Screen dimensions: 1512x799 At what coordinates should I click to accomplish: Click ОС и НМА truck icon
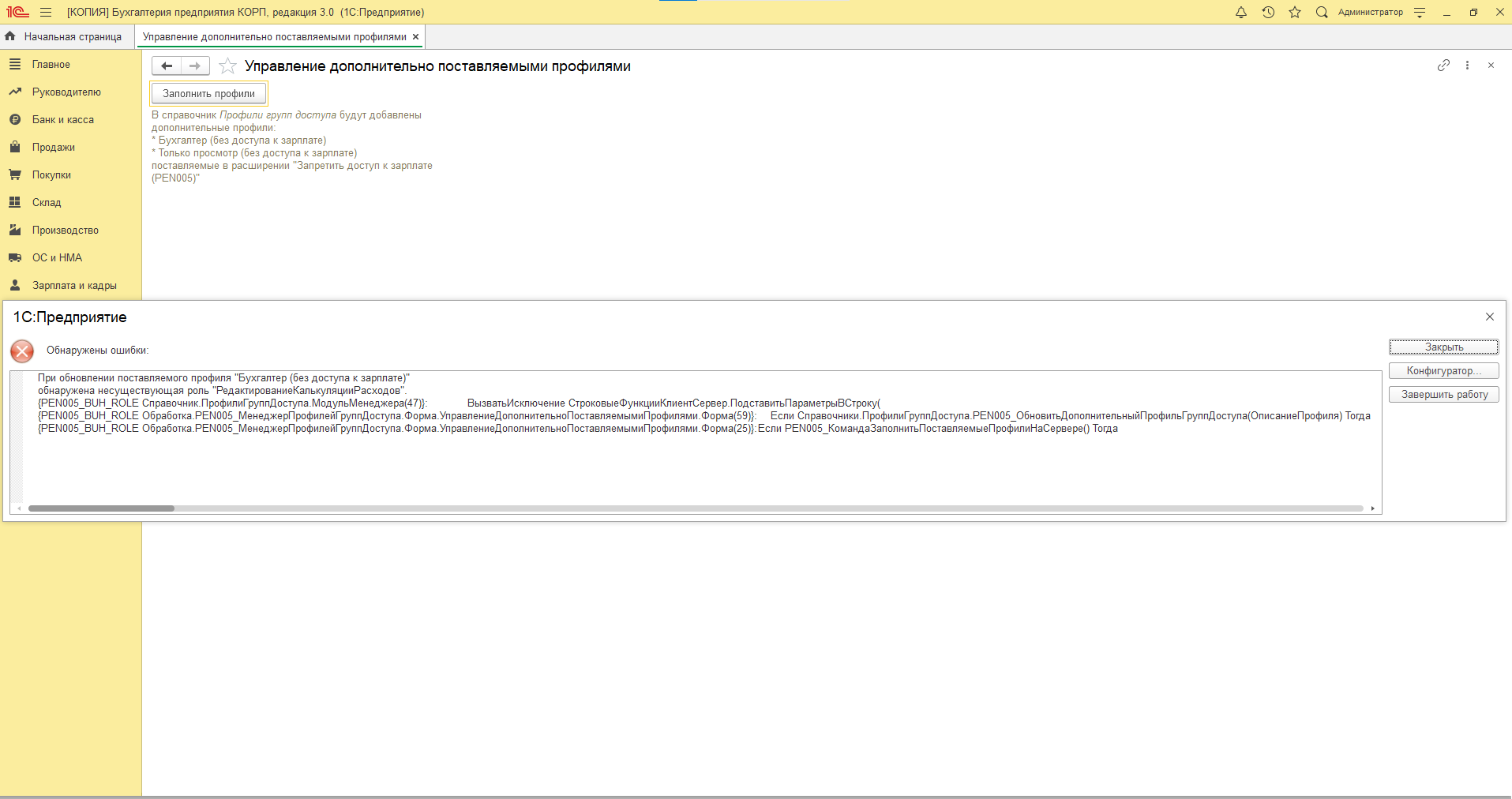(x=15, y=257)
